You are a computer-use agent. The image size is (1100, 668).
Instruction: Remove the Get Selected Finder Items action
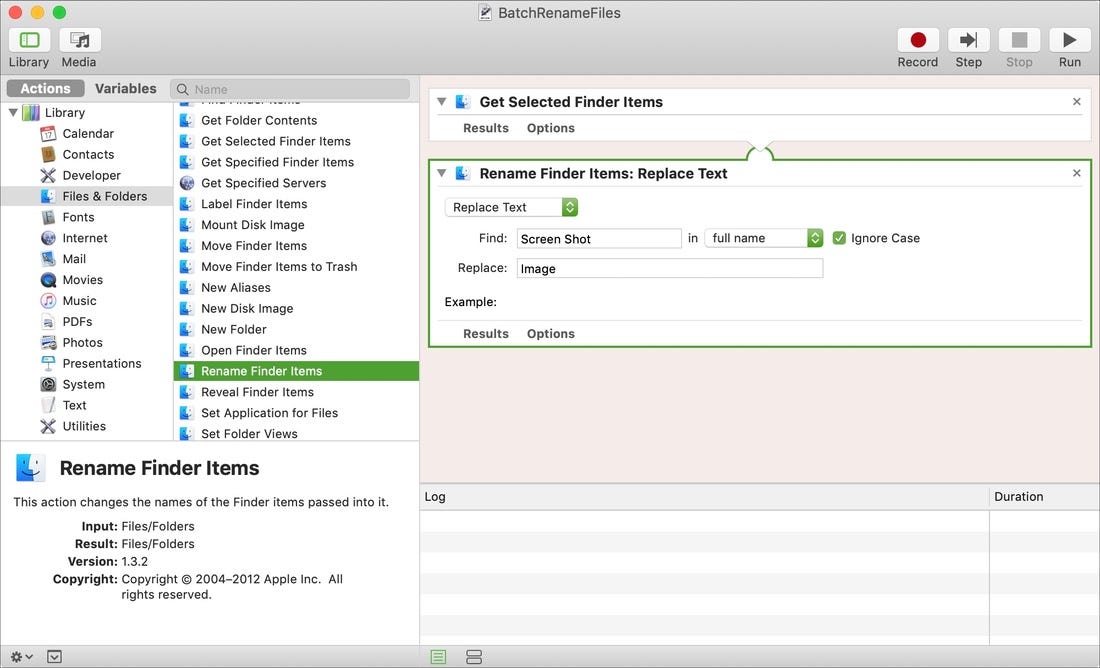coord(1077,102)
